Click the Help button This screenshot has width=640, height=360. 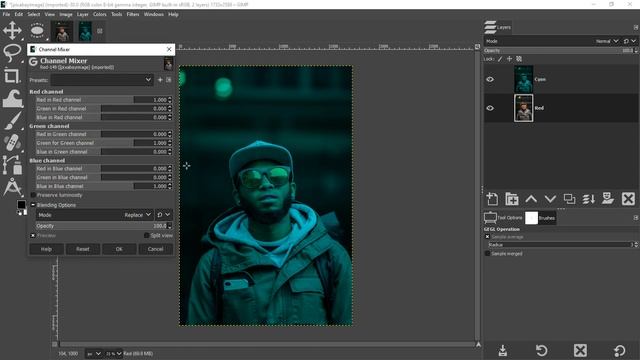46,249
